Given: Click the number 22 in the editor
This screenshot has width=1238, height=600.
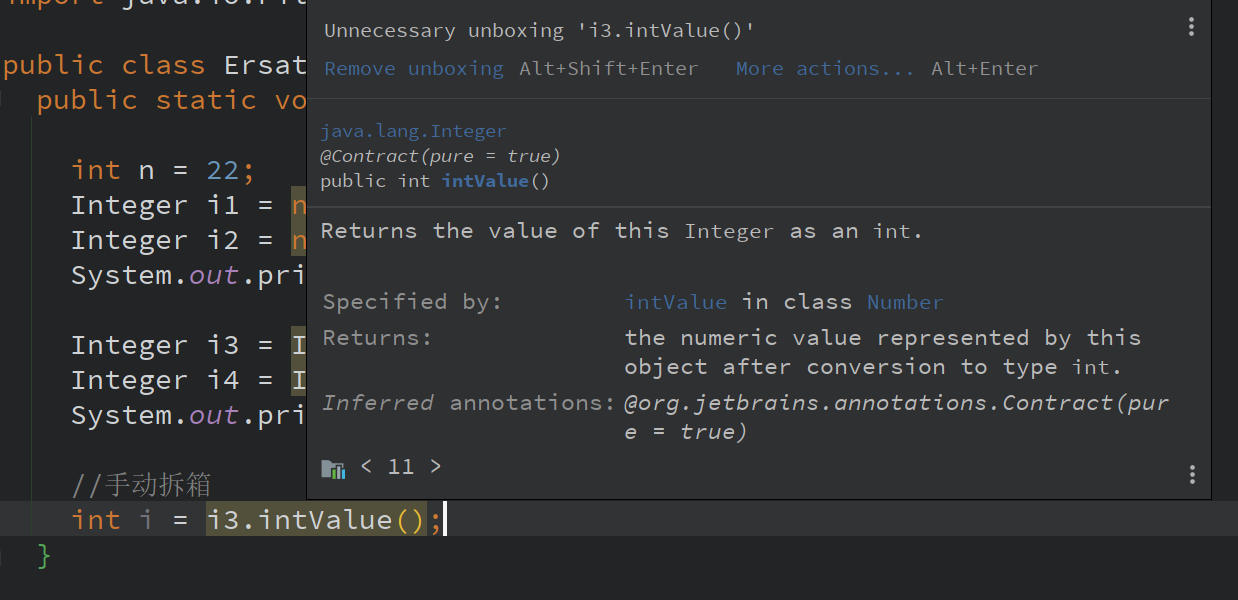Looking at the screenshot, I should tap(222, 170).
